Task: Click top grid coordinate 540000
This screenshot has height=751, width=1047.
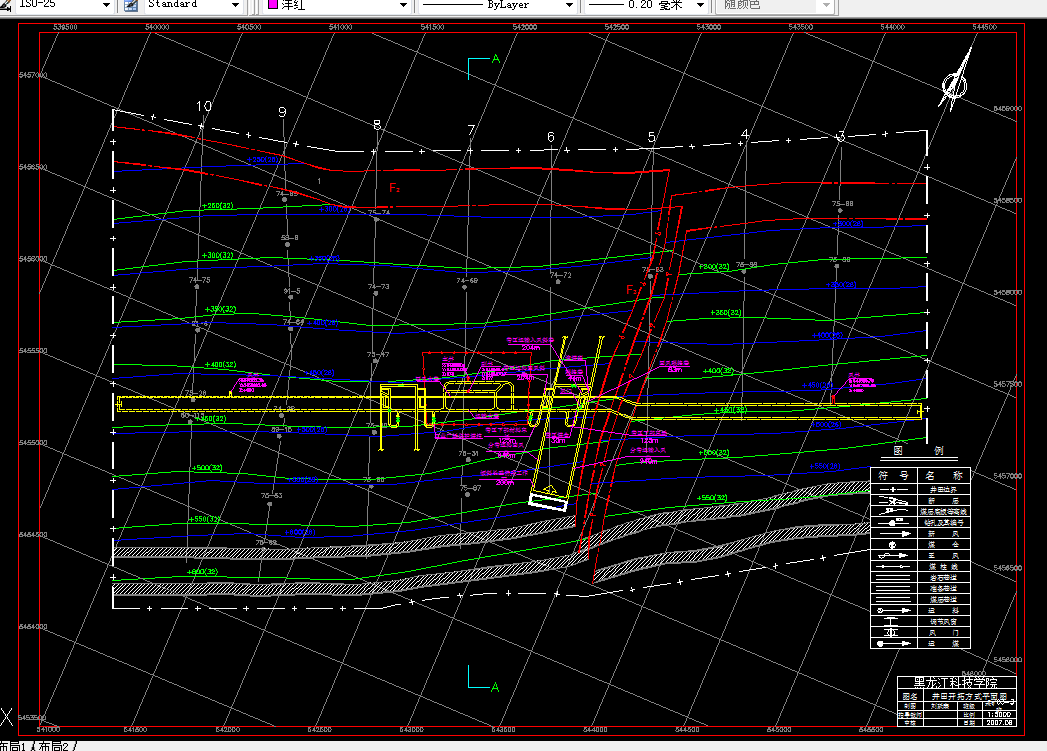Action: (157, 27)
